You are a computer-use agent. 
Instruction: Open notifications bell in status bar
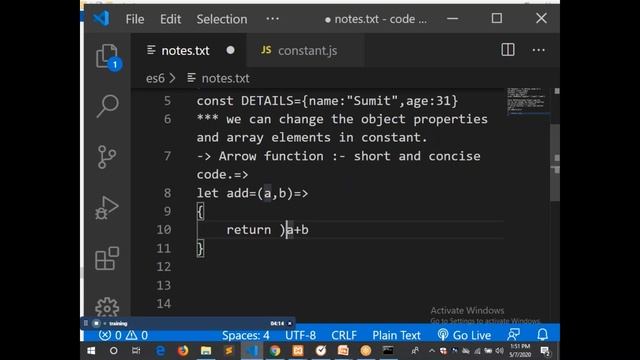coord(542,335)
